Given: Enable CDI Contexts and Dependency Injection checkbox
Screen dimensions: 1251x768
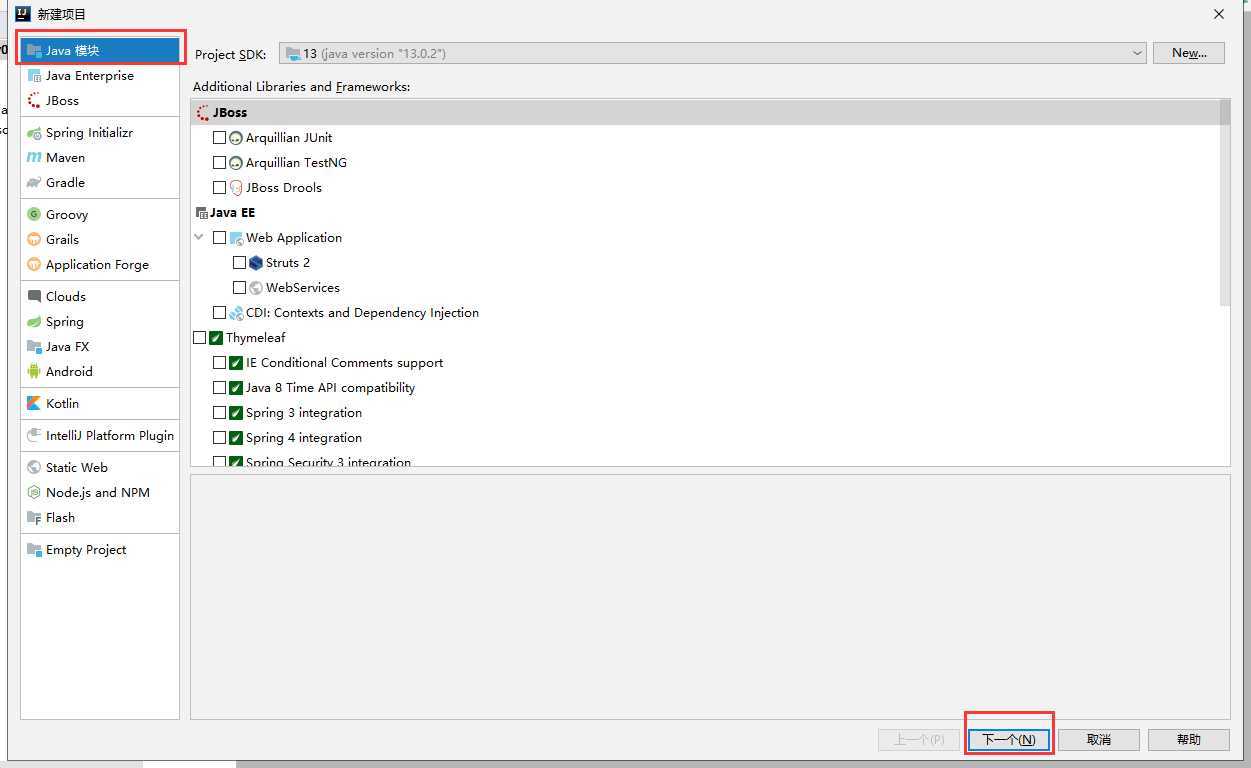Looking at the screenshot, I should pyautogui.click(x=219, y=312).
